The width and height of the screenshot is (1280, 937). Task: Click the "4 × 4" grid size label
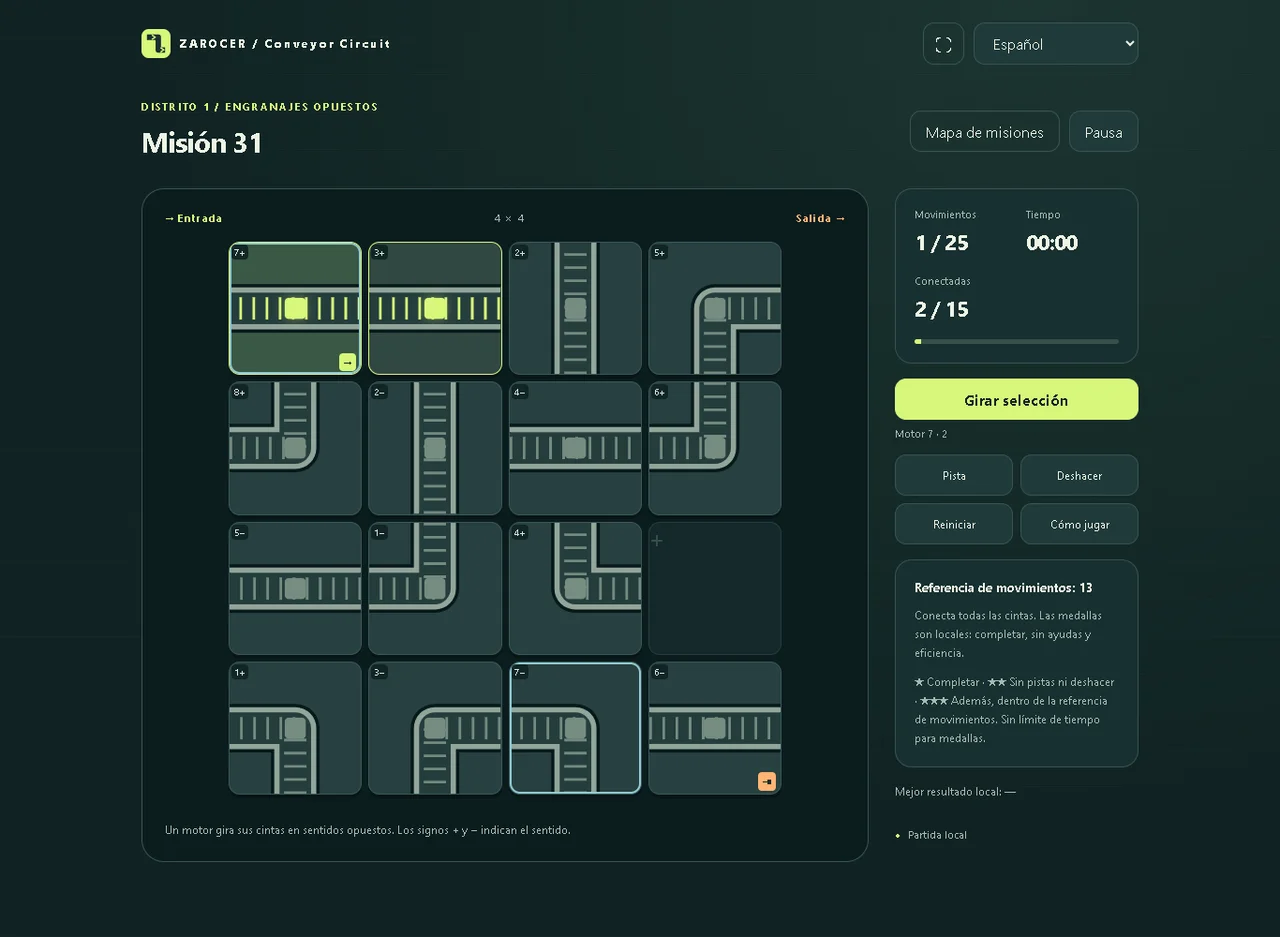click(x=509, y=218)
